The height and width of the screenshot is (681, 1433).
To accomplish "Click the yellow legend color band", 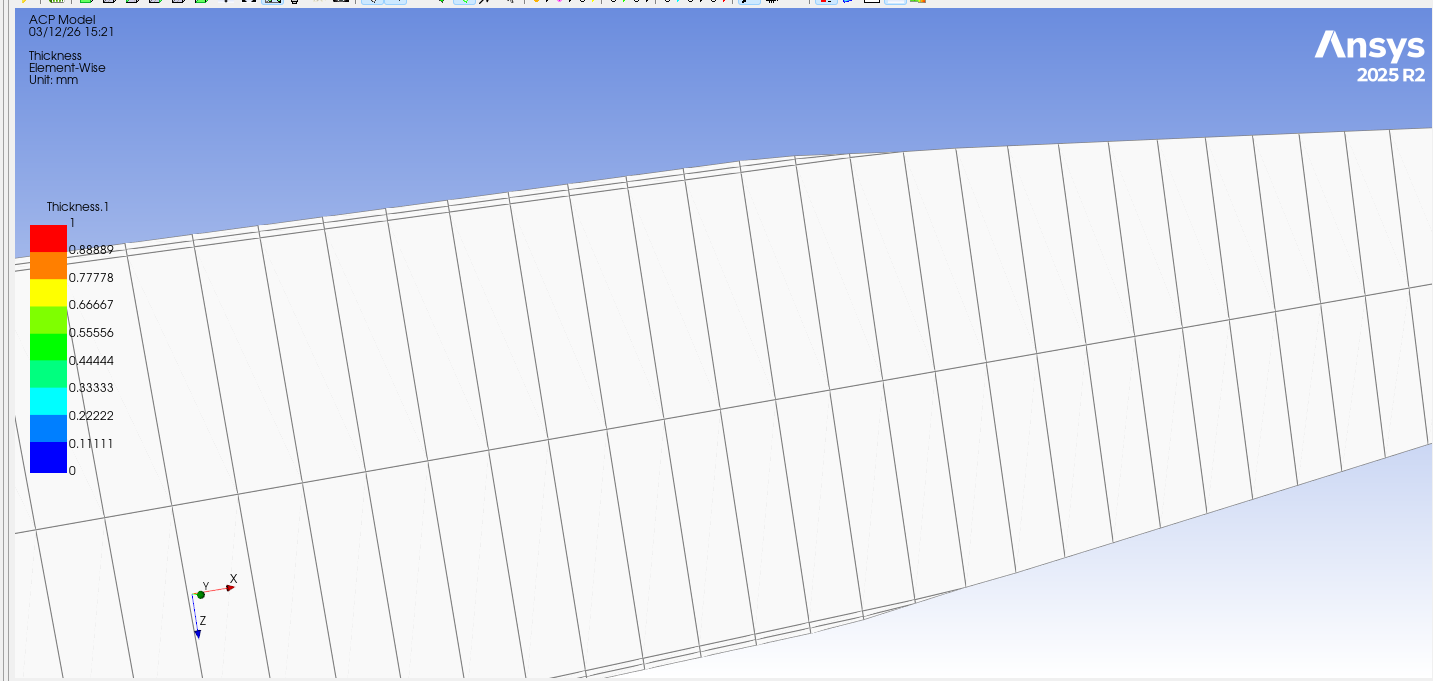I will coord(48,292).
